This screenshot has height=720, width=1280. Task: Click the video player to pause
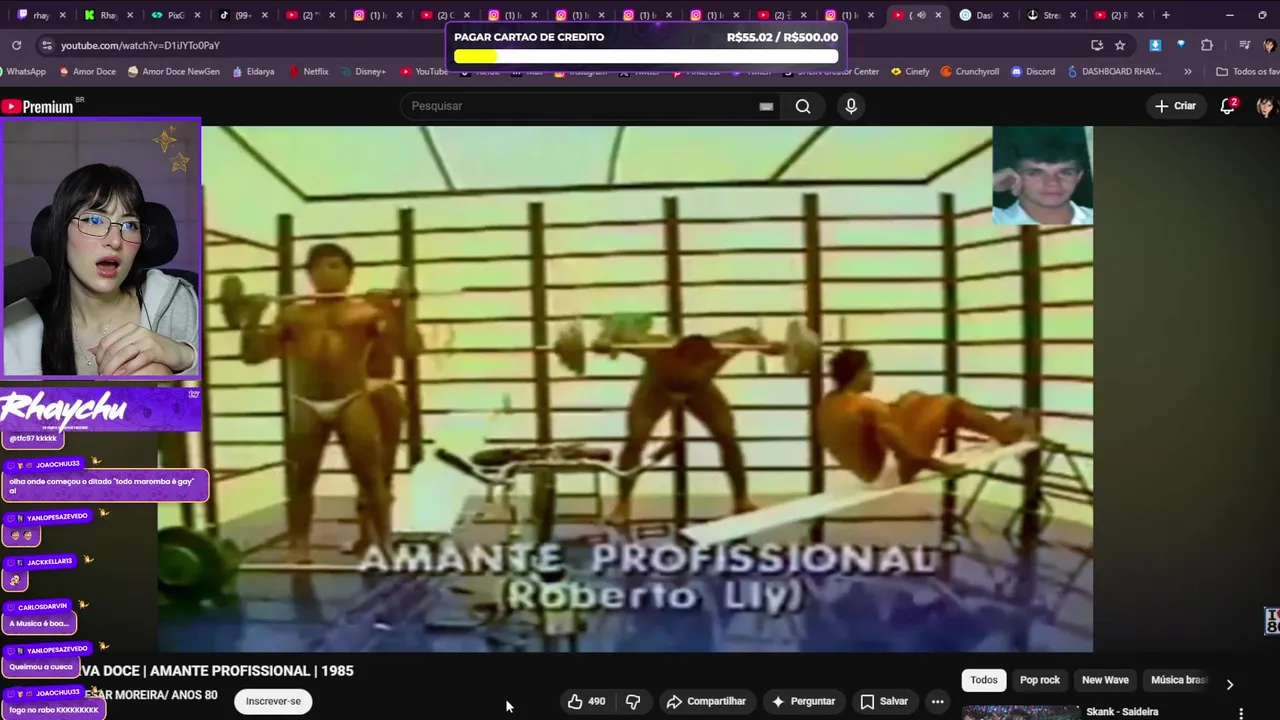click(x=625, y=389)
